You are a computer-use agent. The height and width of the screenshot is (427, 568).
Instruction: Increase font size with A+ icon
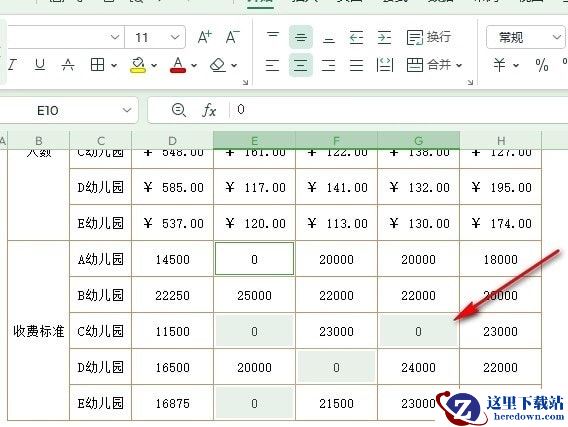[x=205, y=37]
